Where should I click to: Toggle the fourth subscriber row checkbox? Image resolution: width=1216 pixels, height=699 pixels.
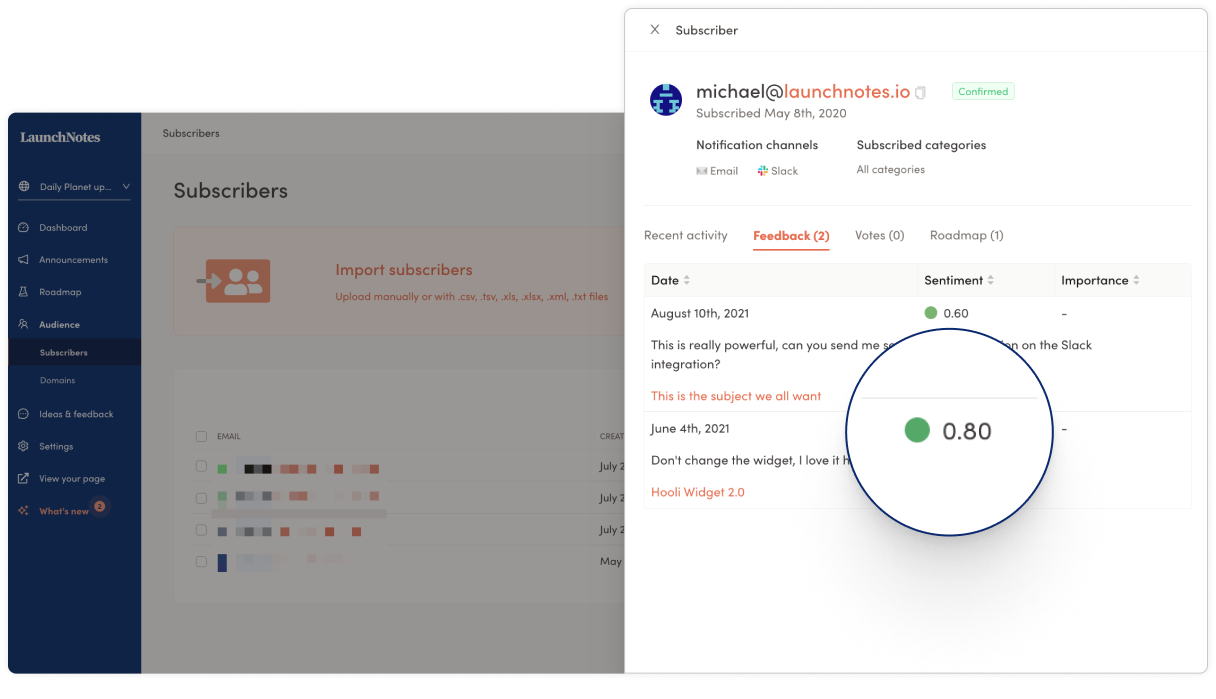tap(201, 561)
